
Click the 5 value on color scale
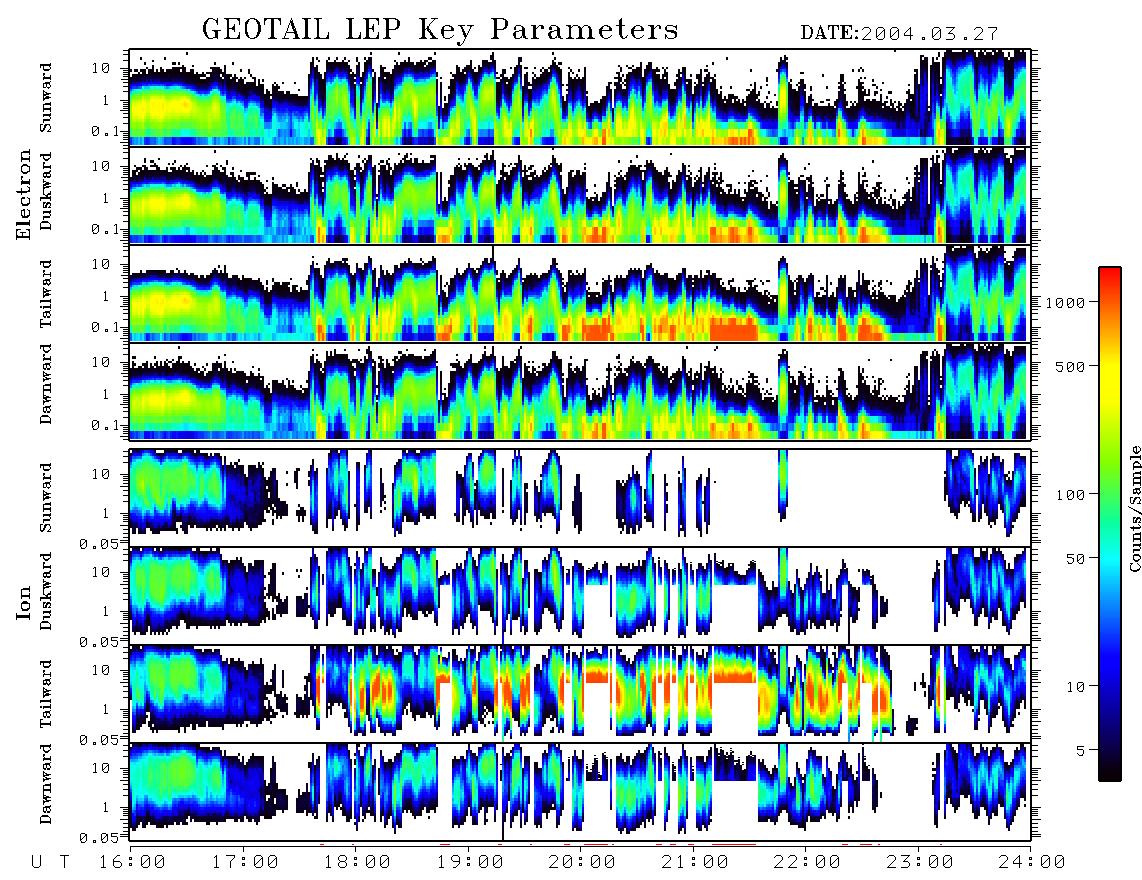click(x=1081, y=750)
